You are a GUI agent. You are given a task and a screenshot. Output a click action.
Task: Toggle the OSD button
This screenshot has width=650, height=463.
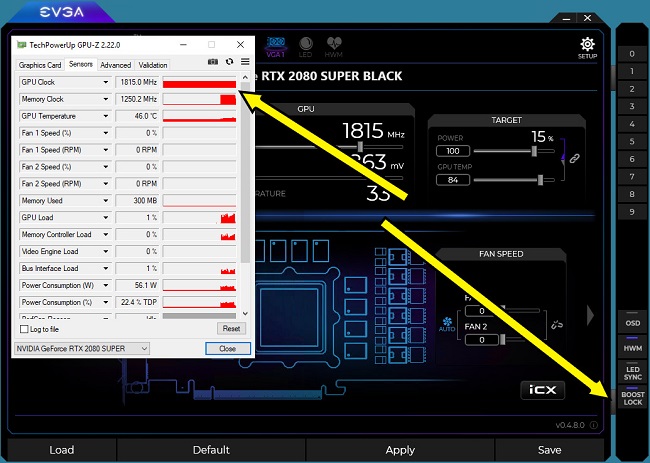point(633,321)
